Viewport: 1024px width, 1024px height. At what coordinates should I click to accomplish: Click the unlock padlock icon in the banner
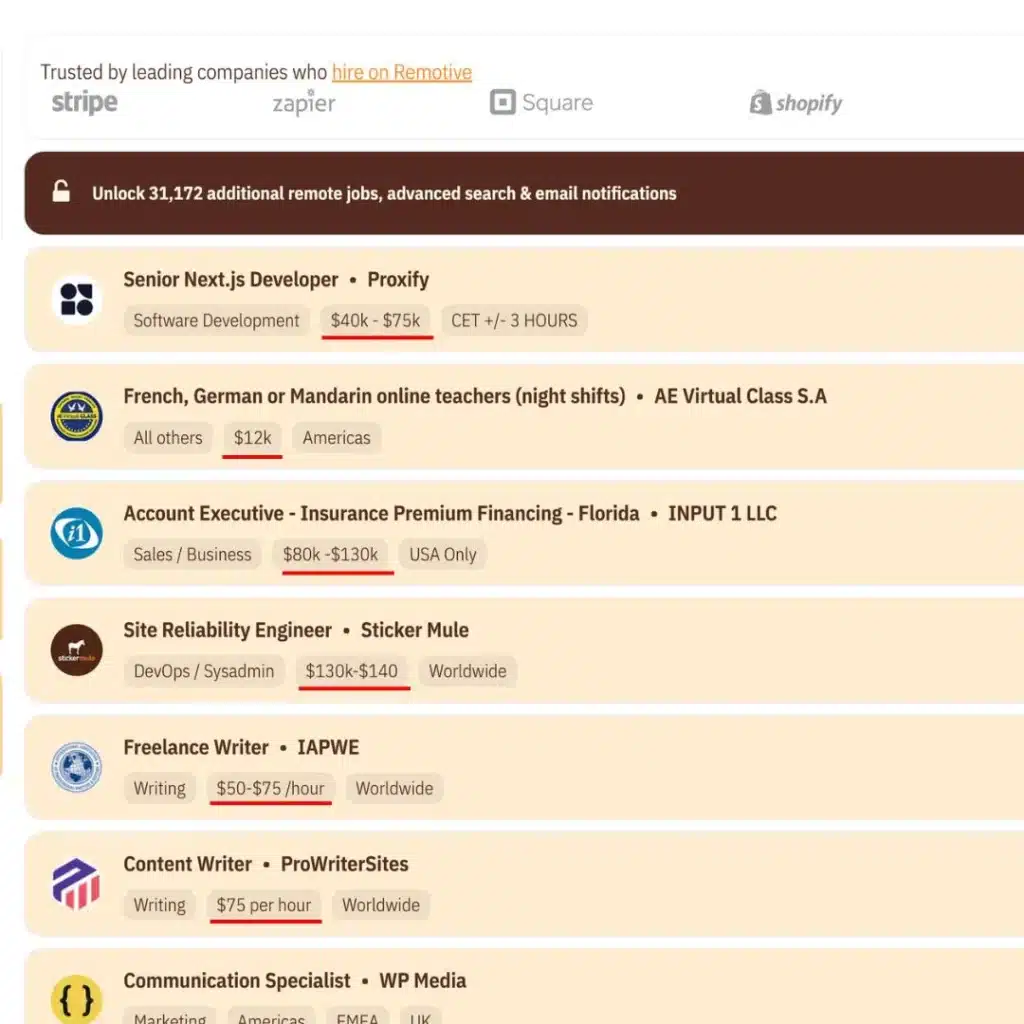point(61,191)
